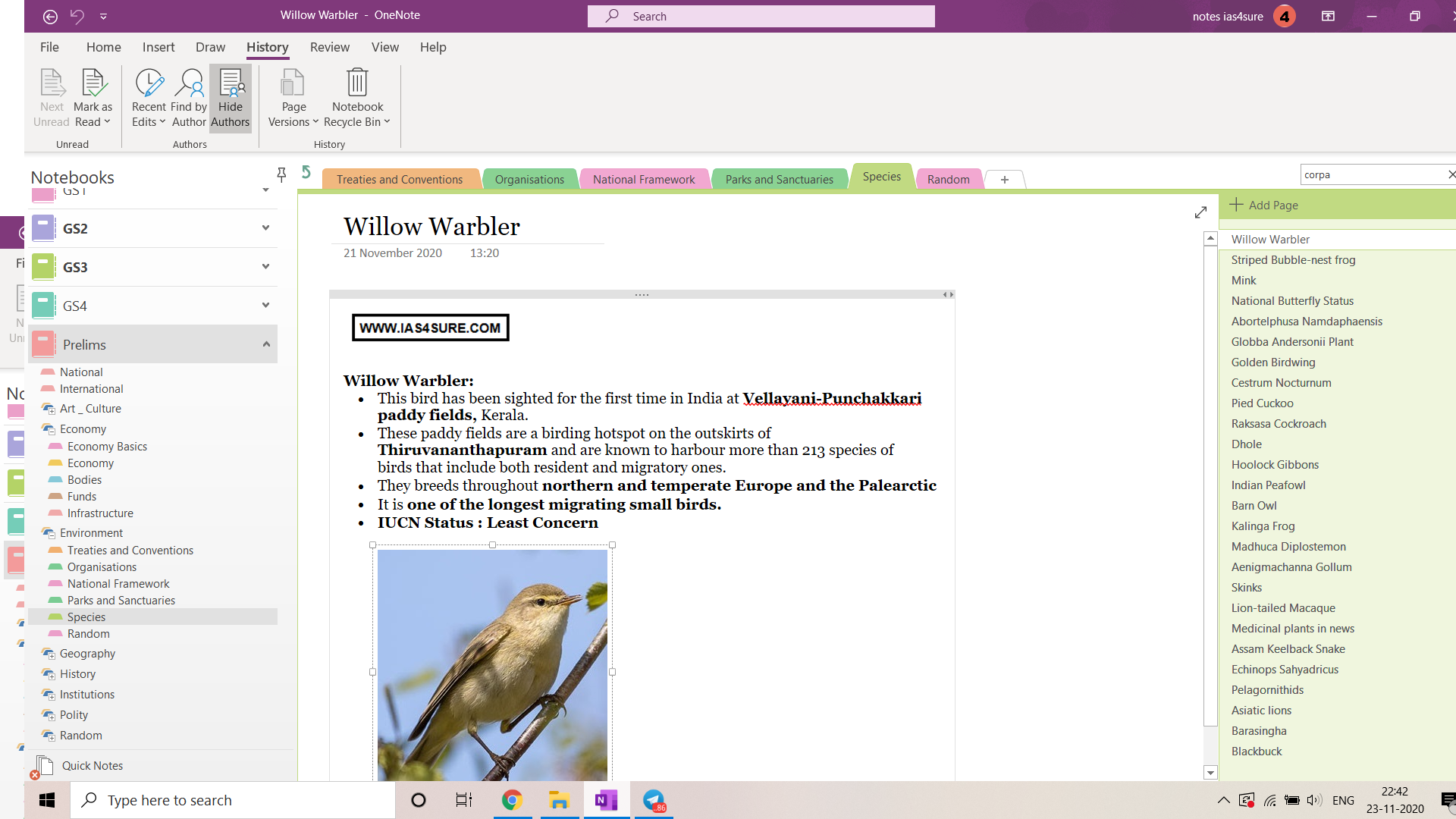The height and width of the screenshot is (819, 1456).
Task: Open Quick Notes
Action: tap(93, 766)
